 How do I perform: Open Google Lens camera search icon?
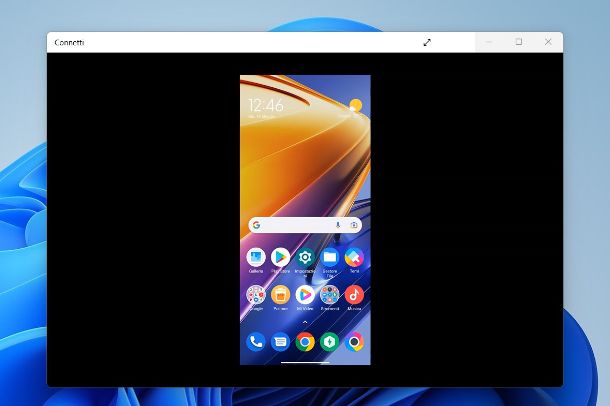pos(354,225)
